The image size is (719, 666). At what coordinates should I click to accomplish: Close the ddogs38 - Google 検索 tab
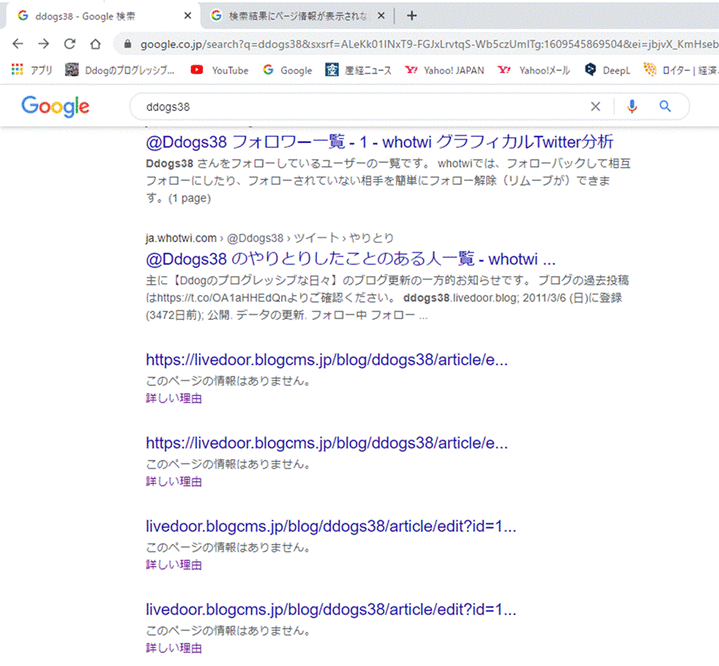[188, 16]
